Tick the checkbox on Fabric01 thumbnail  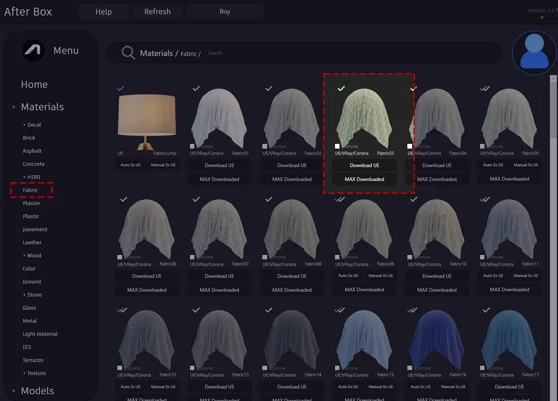coord(192,146)
